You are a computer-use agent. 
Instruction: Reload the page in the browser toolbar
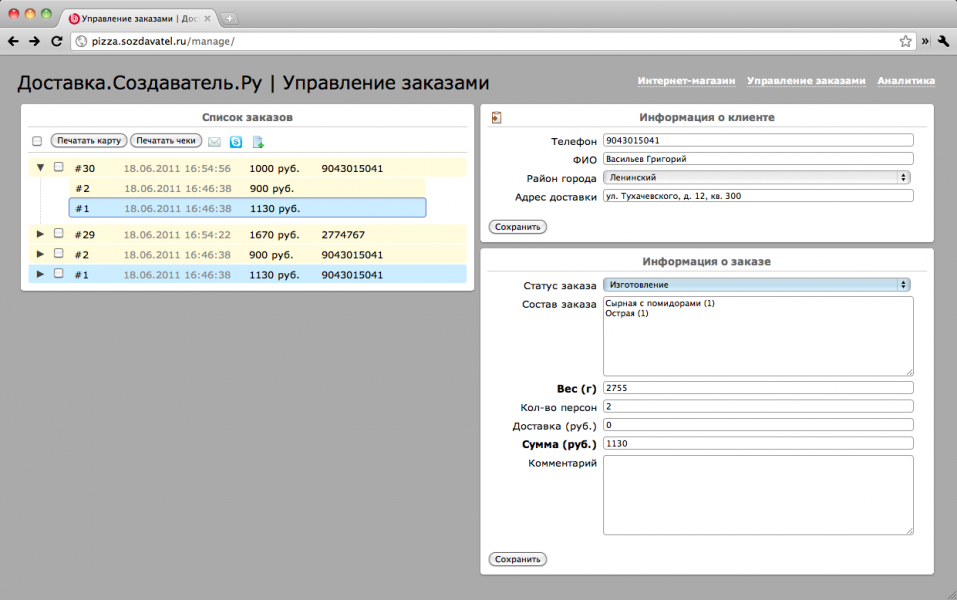click(57, 41)
